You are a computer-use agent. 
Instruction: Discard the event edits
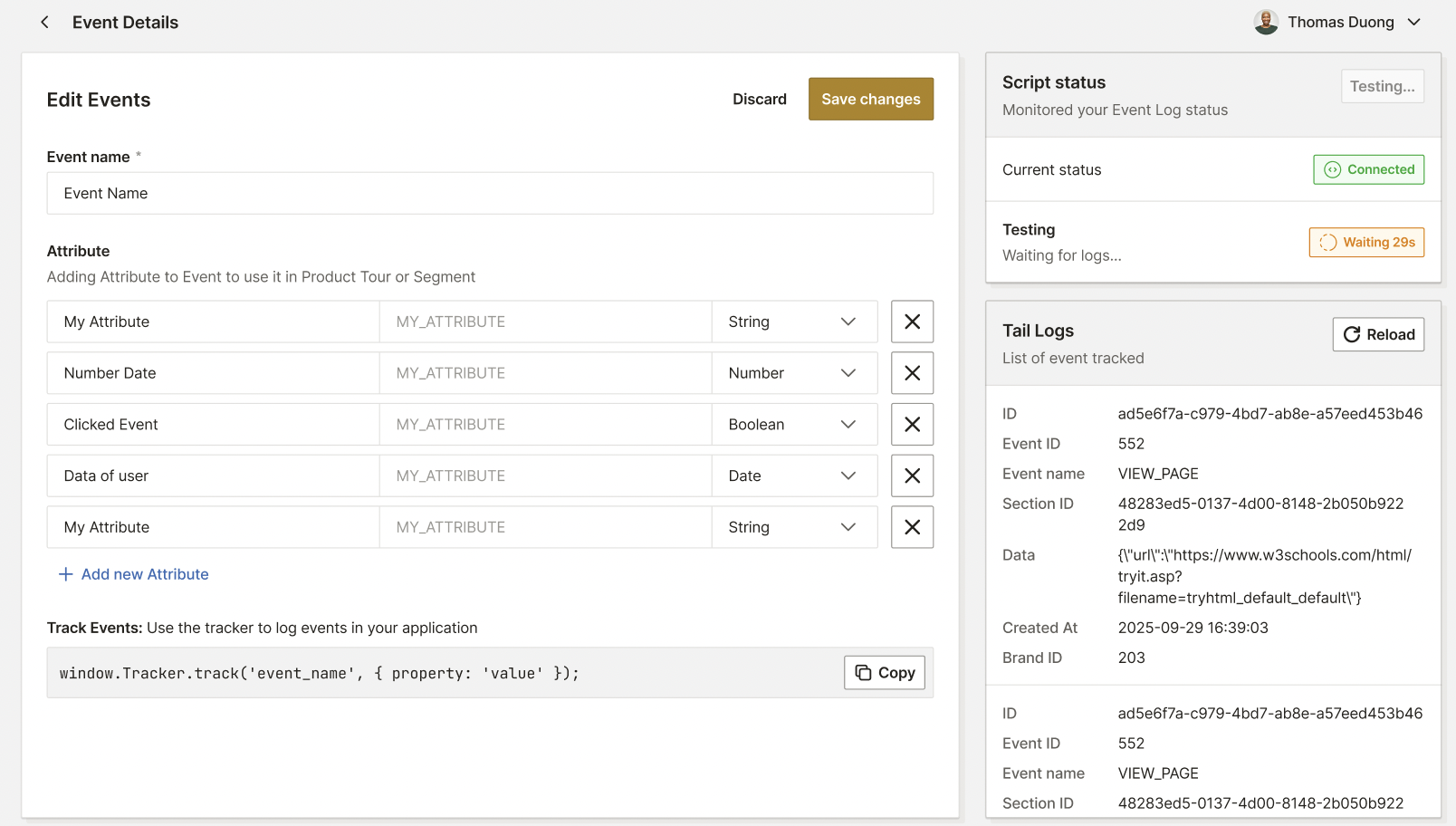760,99
